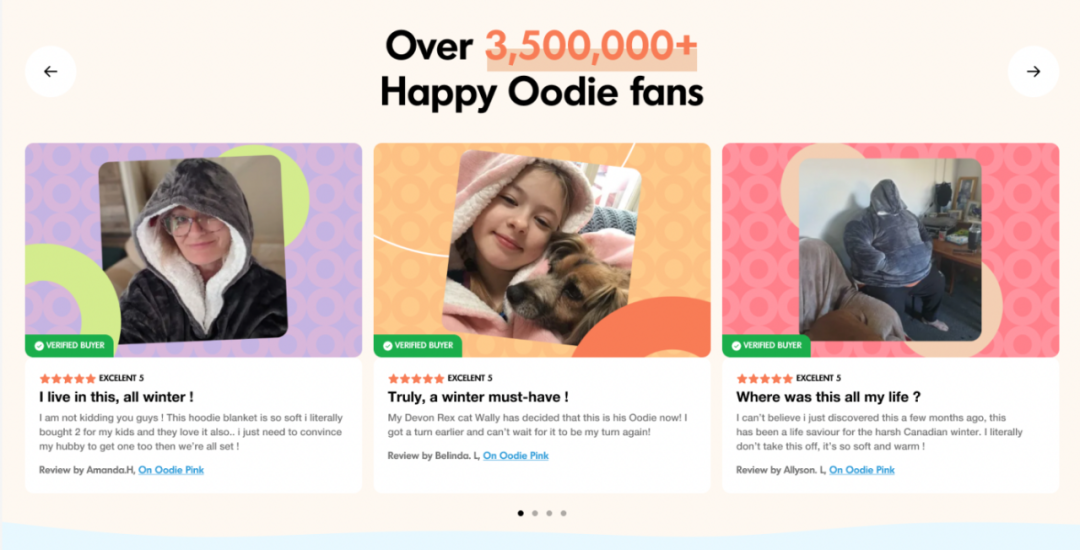Open photo of woman in grey Oodie
This screenshot has width=1080, height=550.
193,249
